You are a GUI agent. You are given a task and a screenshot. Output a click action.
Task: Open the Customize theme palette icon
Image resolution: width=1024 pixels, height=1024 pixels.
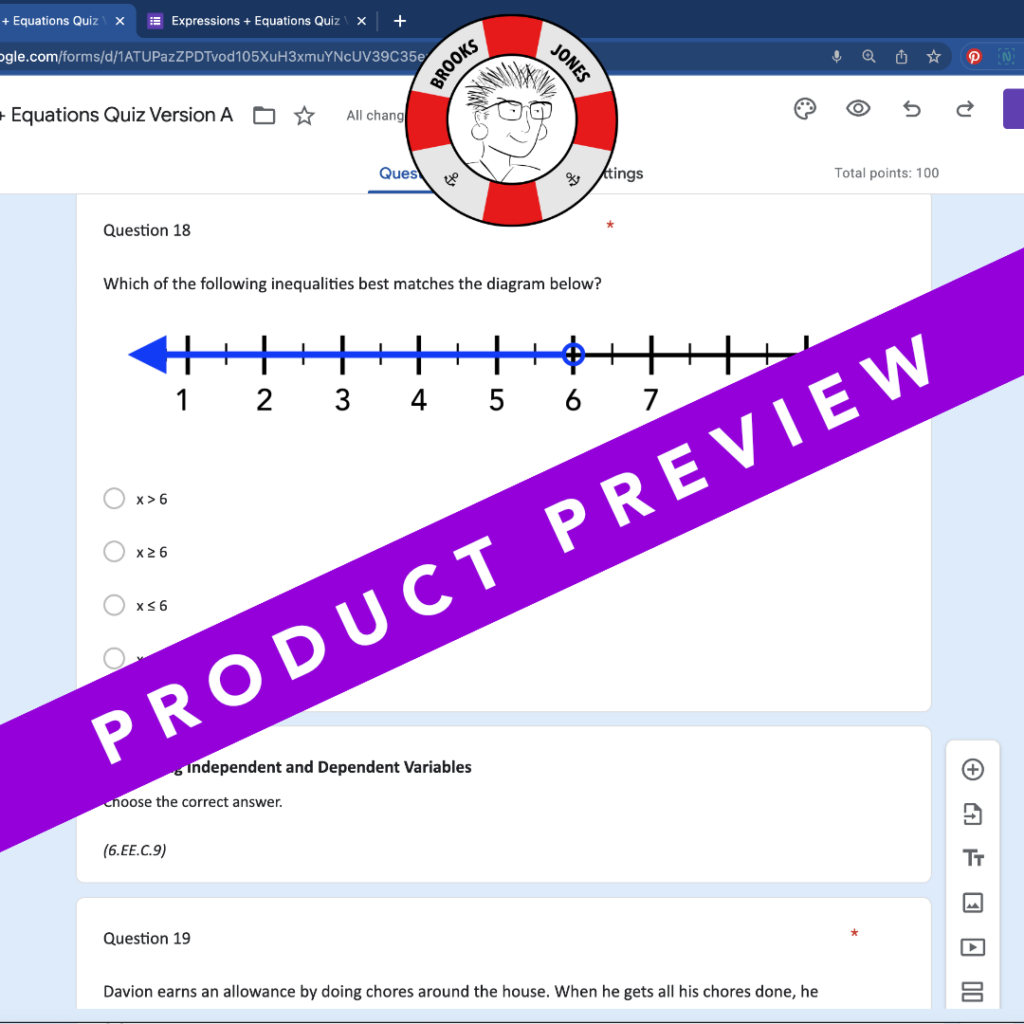point(805,109)
